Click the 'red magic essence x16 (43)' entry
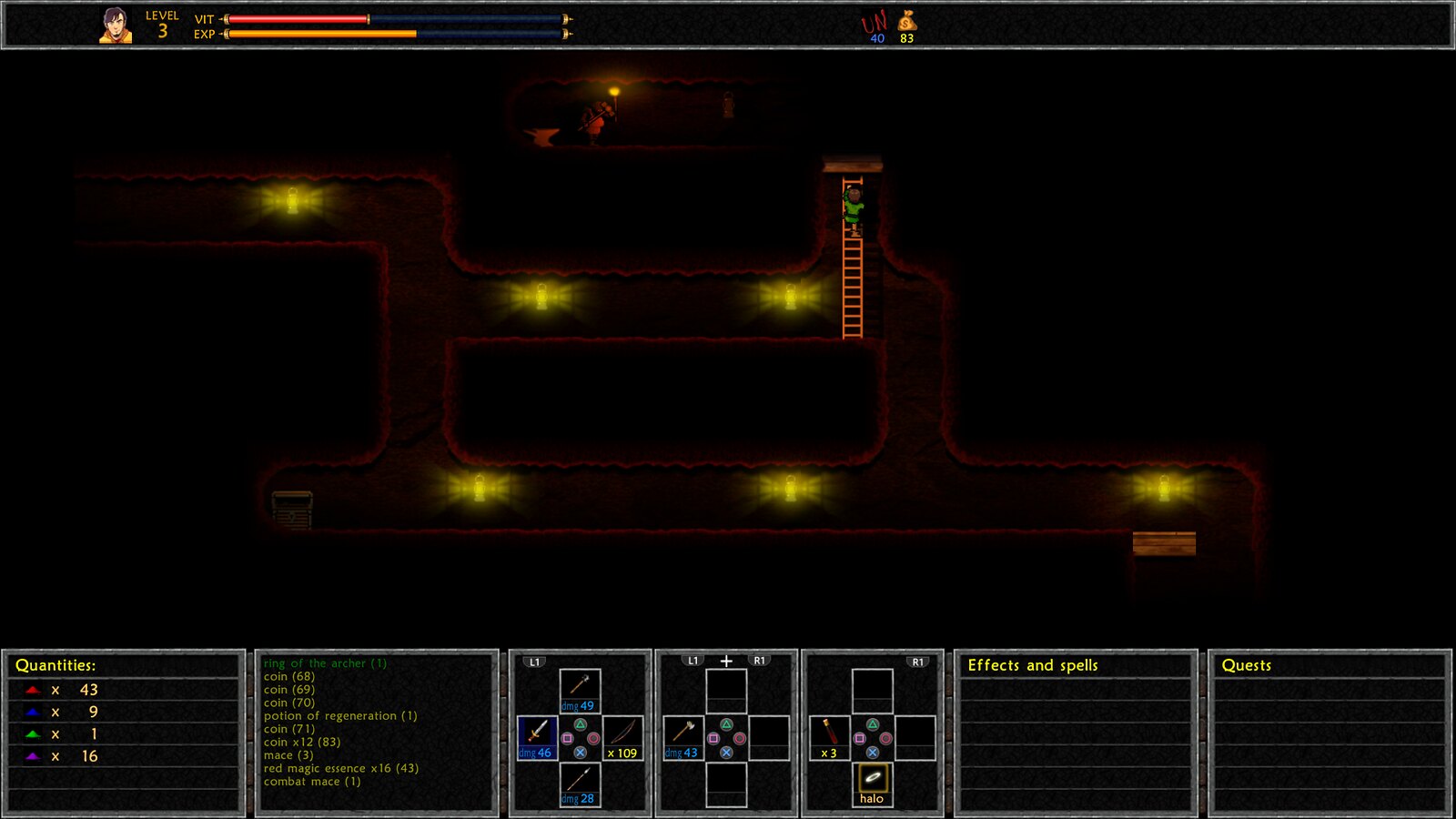The image size is (1456, 819). [341, 769]
